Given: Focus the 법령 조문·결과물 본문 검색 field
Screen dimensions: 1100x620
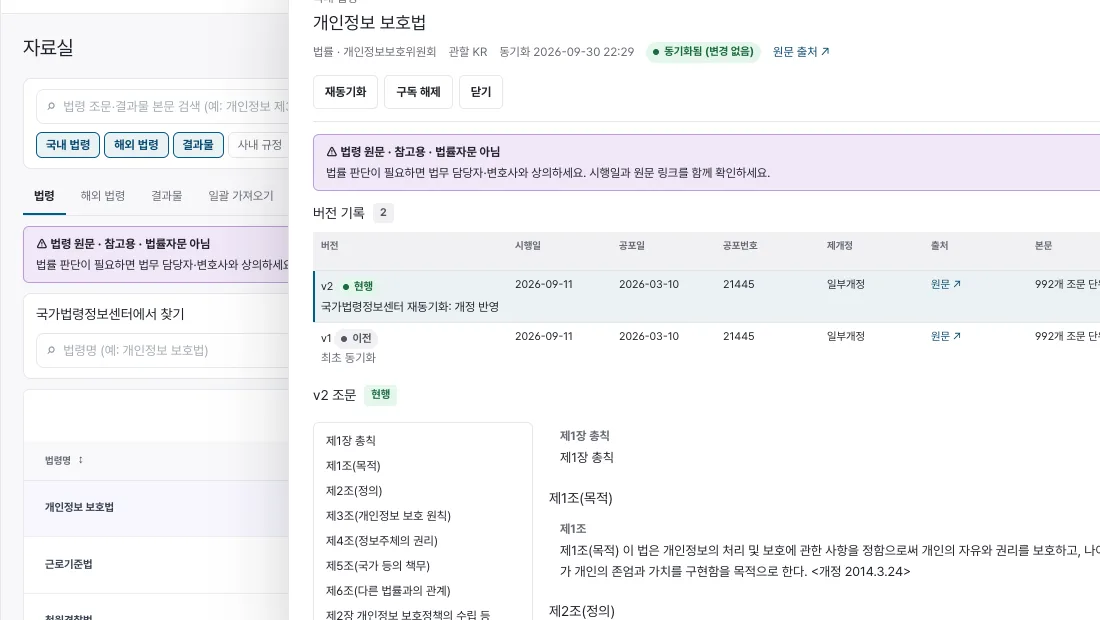Looking at the screenshot, I should [163, 106].
